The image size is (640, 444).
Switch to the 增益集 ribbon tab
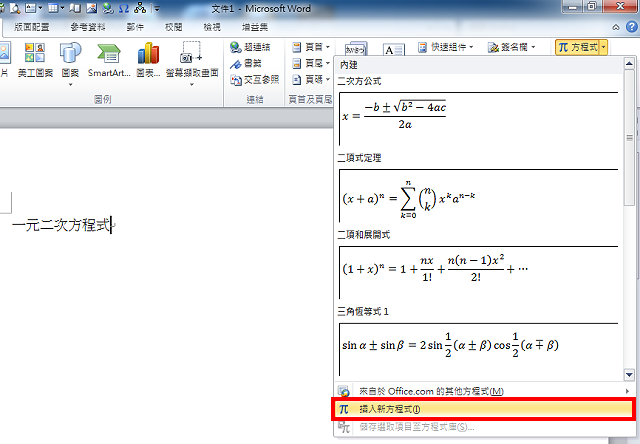pyautogui.click(x=255, y=27)
